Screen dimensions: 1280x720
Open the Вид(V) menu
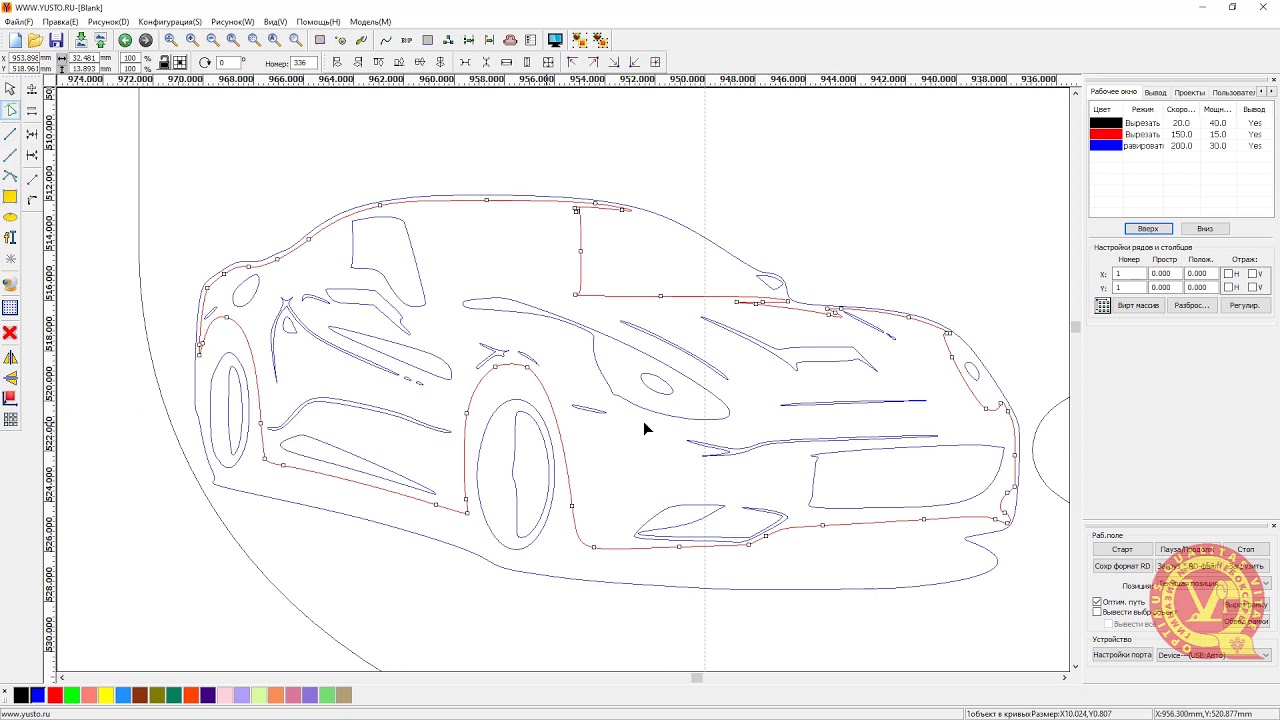click(x=275, y=22)
